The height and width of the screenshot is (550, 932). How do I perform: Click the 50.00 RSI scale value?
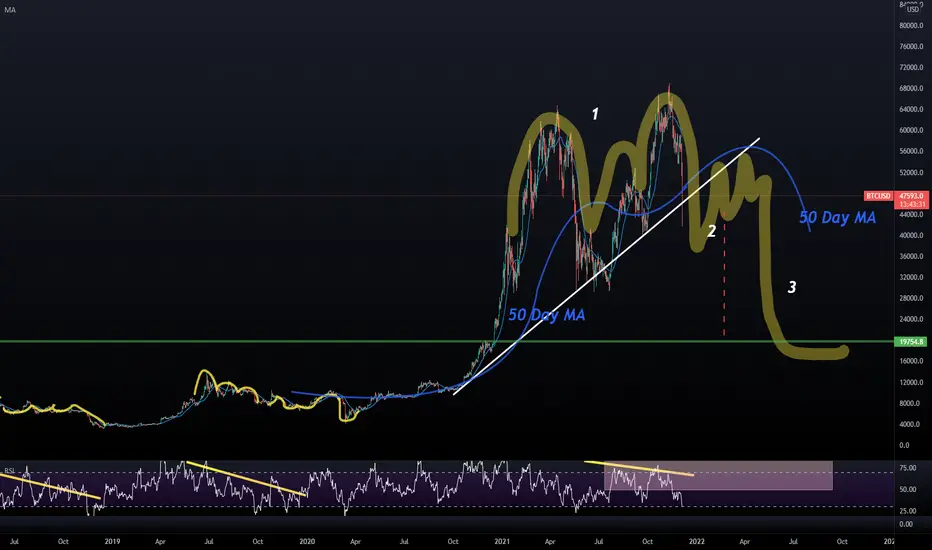(907, 490)
